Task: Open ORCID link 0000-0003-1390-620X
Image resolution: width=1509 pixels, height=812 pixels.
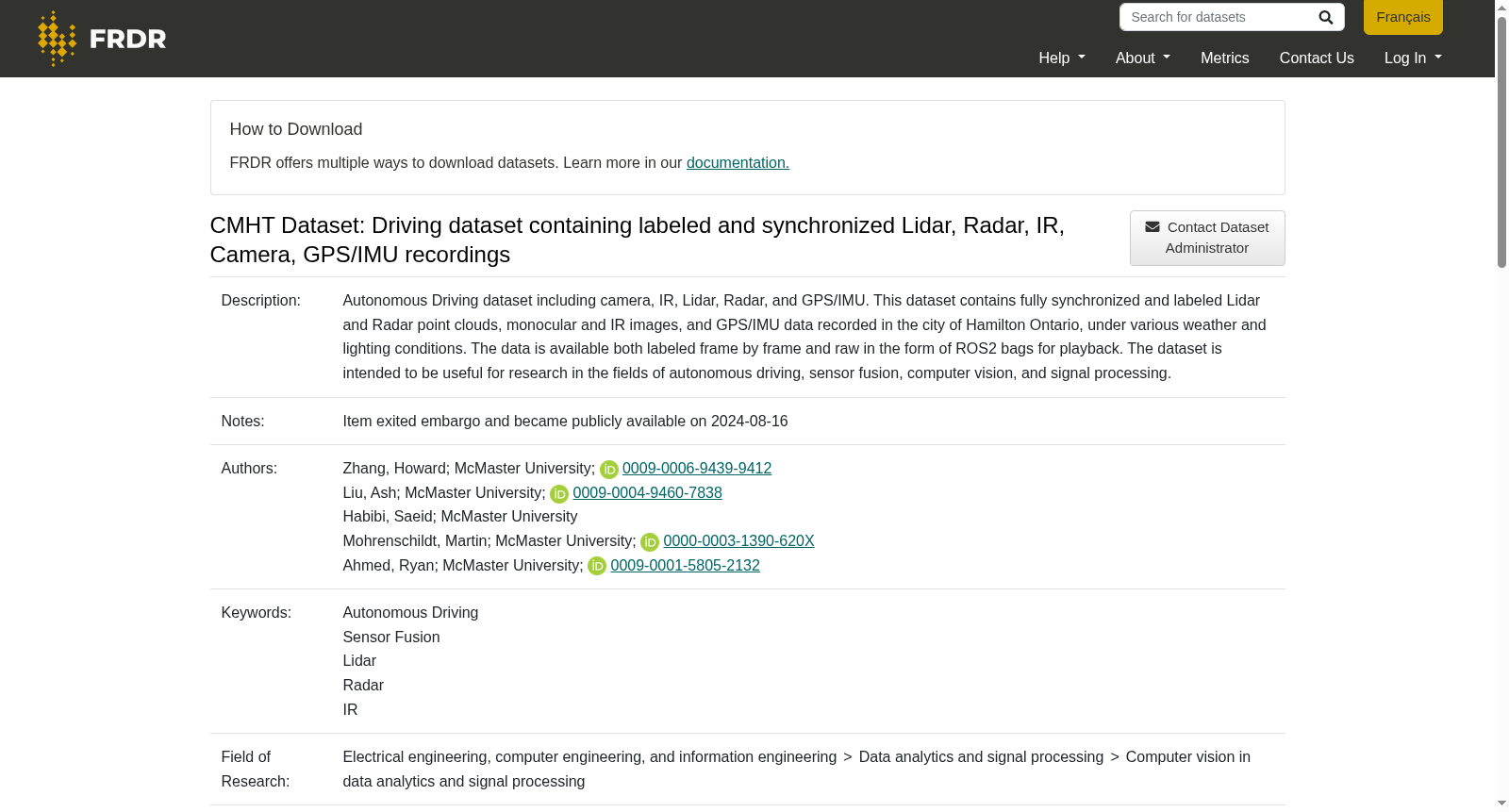Action: 738,540
